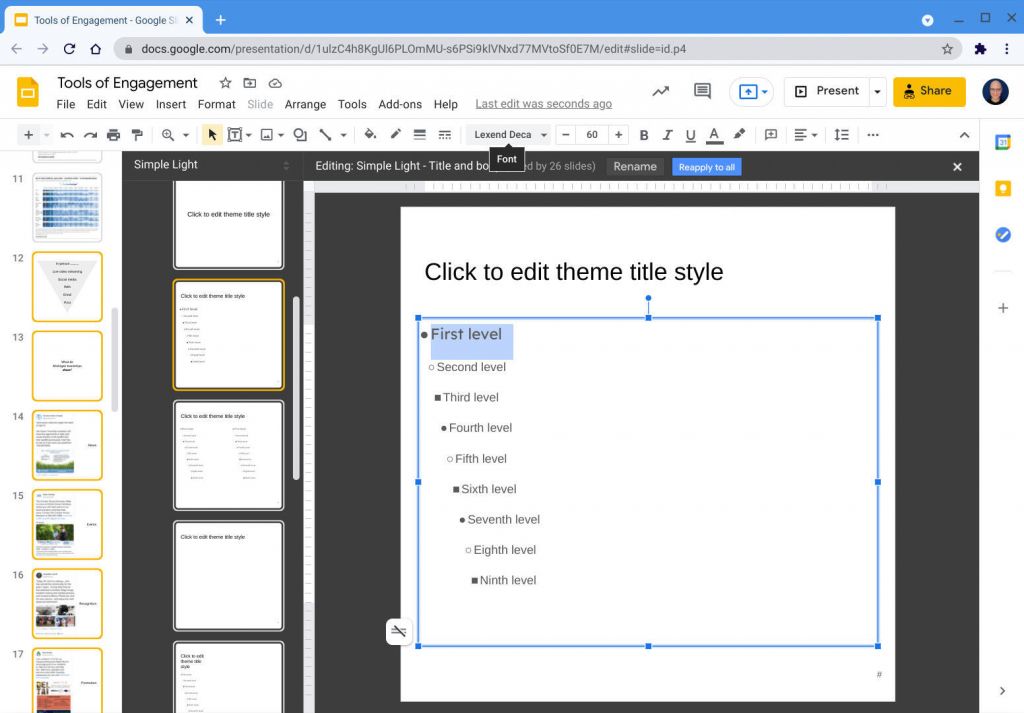Open the Add-ons menu
Viewport: 1024px width, 713px height.
400,104
